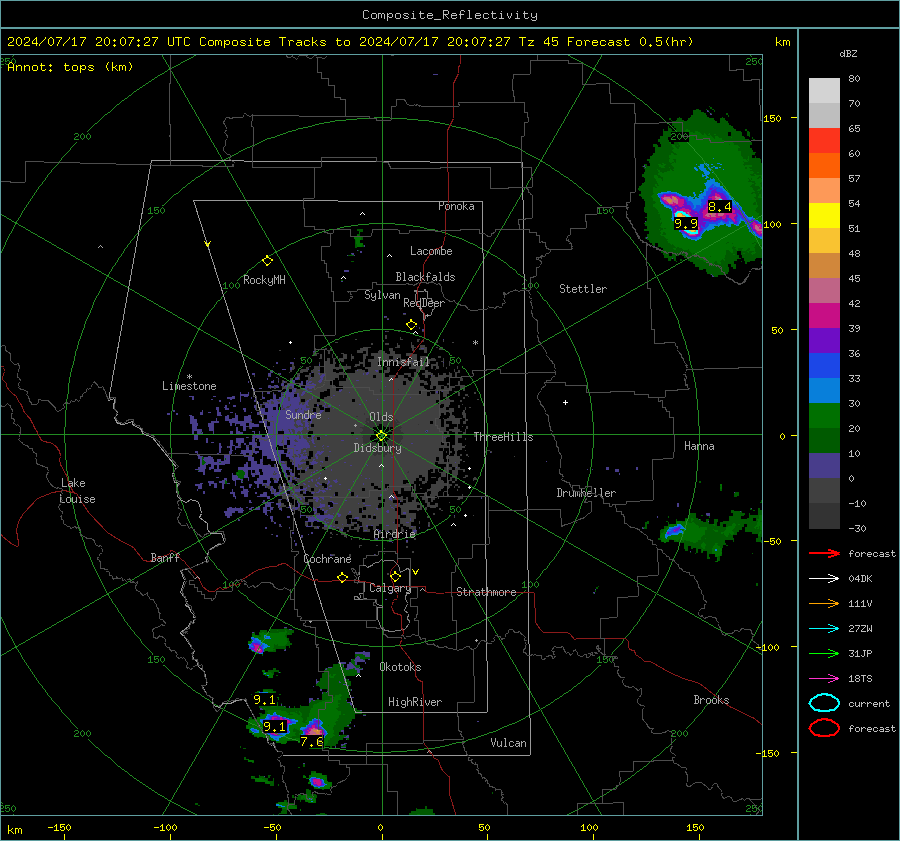Click the Calgary city label
Image resolution: width=900 pixels, height=841 pixels.
point(390,588)
